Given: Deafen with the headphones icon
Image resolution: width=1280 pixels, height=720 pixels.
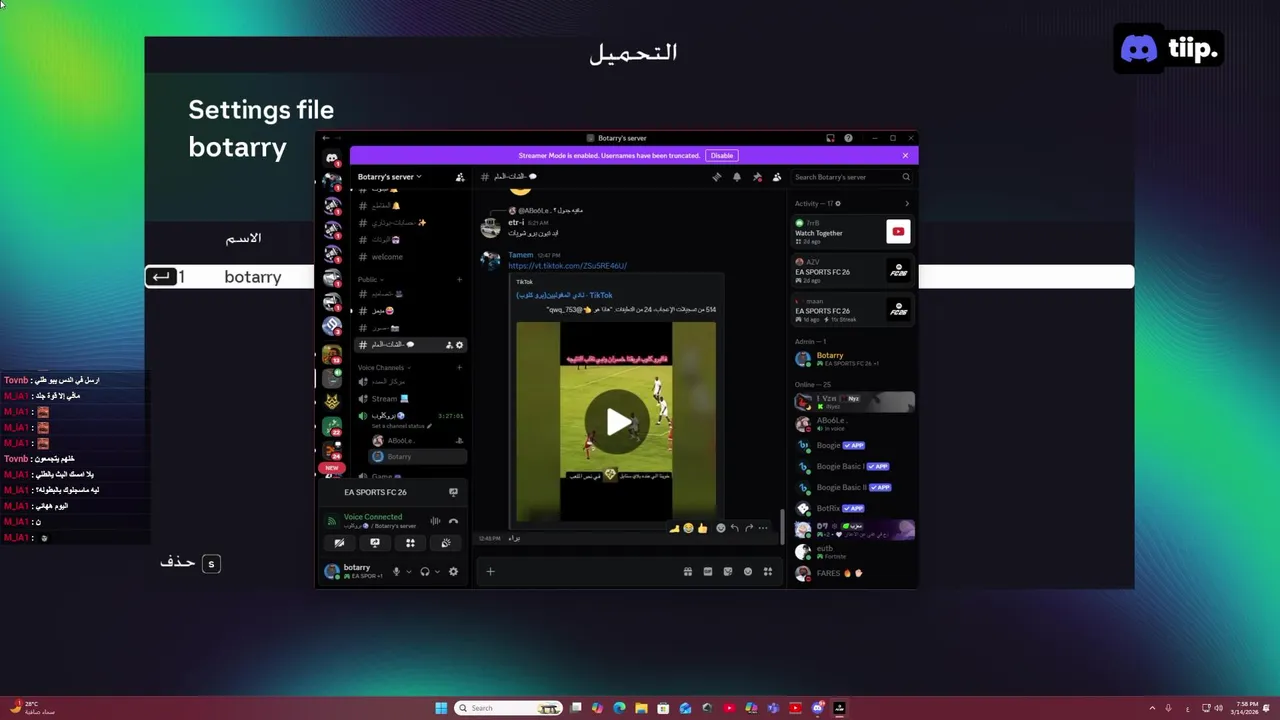Looking at the screenshot, I should pos(425,572).
